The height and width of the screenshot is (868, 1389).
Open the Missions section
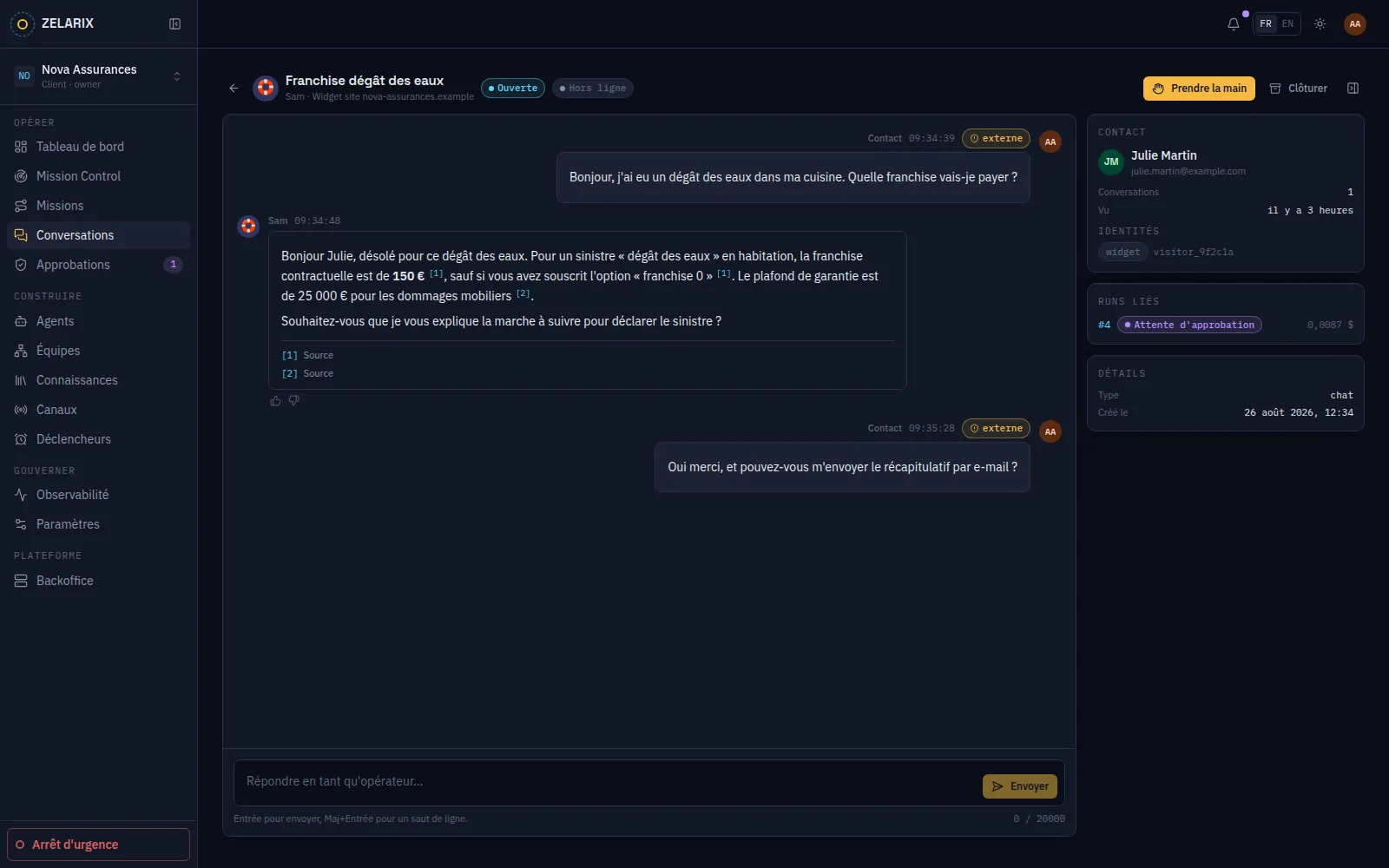(x=99, y=206)
